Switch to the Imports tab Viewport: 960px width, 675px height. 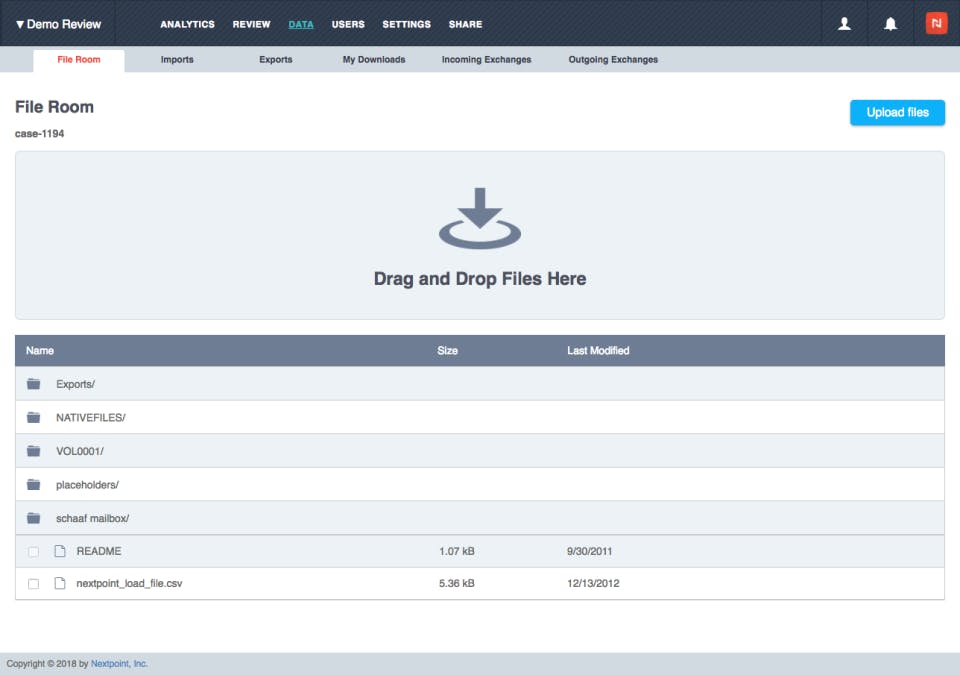click(177, 59)
